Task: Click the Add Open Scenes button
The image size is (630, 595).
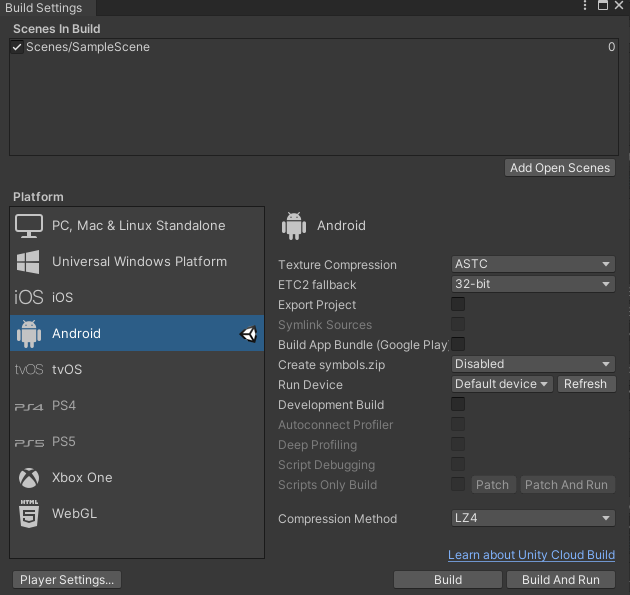Action: (560, 168)
